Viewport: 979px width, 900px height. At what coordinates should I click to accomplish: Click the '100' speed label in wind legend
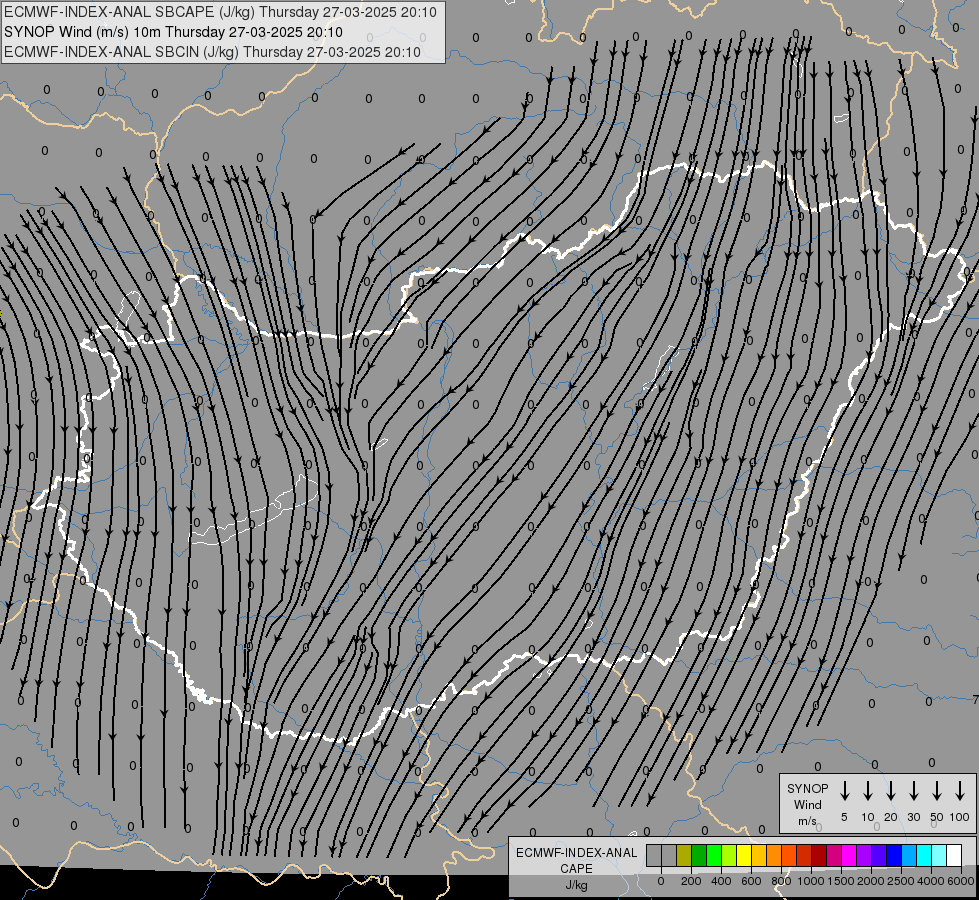(960, 817)
